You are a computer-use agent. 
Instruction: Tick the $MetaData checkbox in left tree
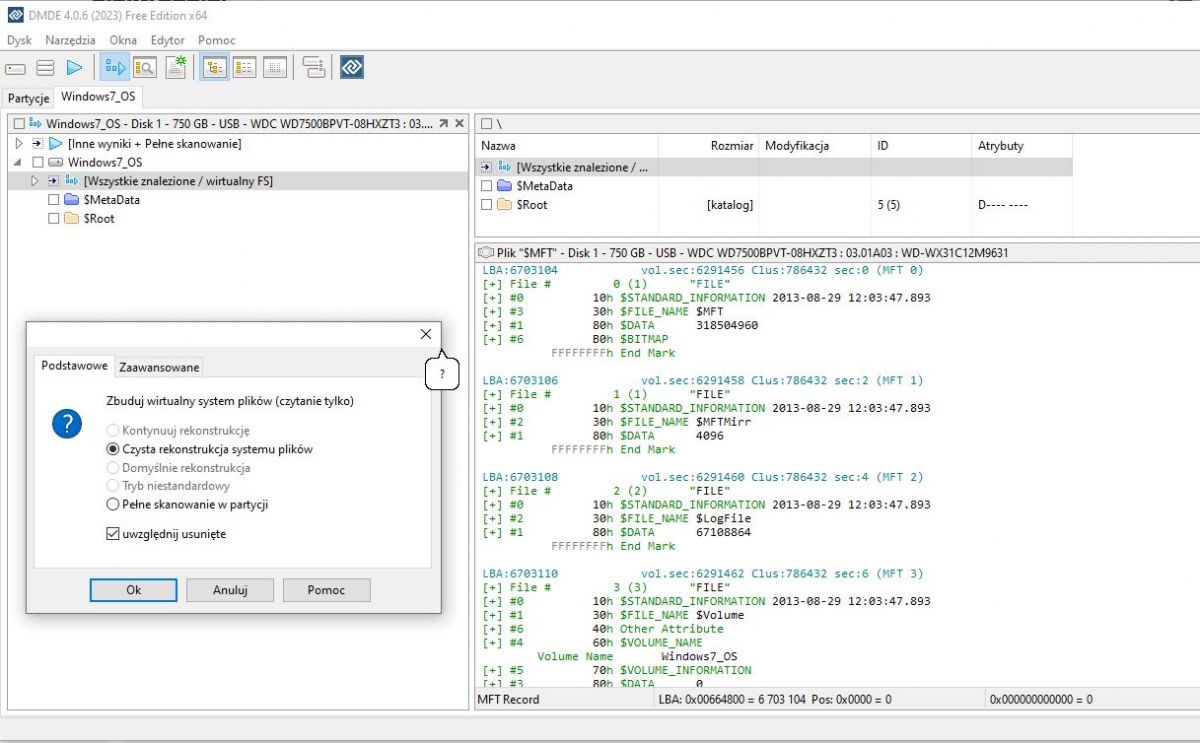[x=54, y=200]
